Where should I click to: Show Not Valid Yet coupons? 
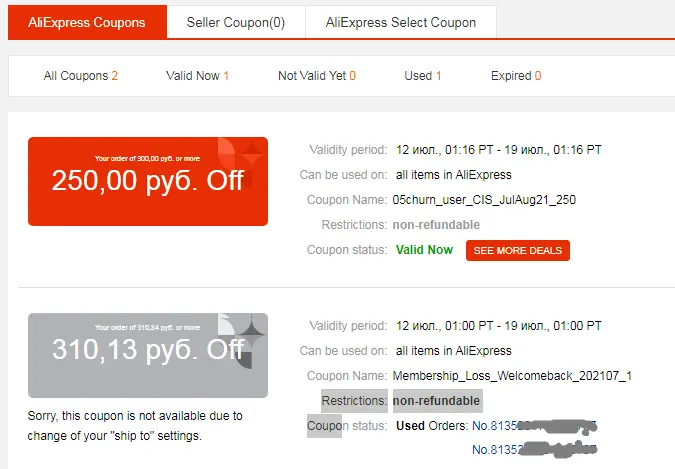coord(317,76)
